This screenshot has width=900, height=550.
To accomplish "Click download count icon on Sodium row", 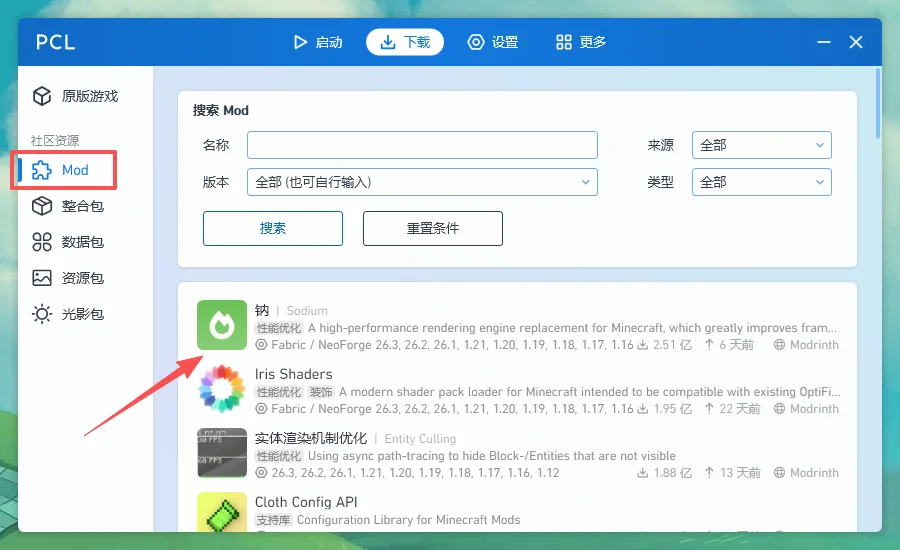I will pos(643,344).
